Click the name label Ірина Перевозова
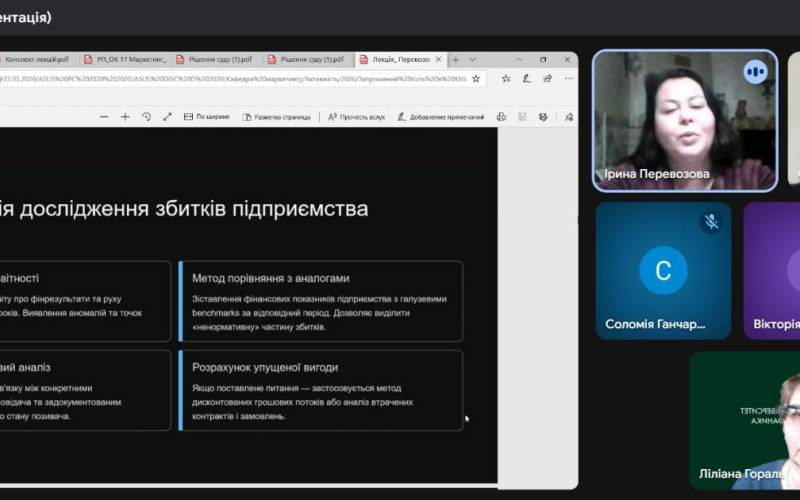The width and height of the screenshot is (800, 500). (x=657, y=174)
